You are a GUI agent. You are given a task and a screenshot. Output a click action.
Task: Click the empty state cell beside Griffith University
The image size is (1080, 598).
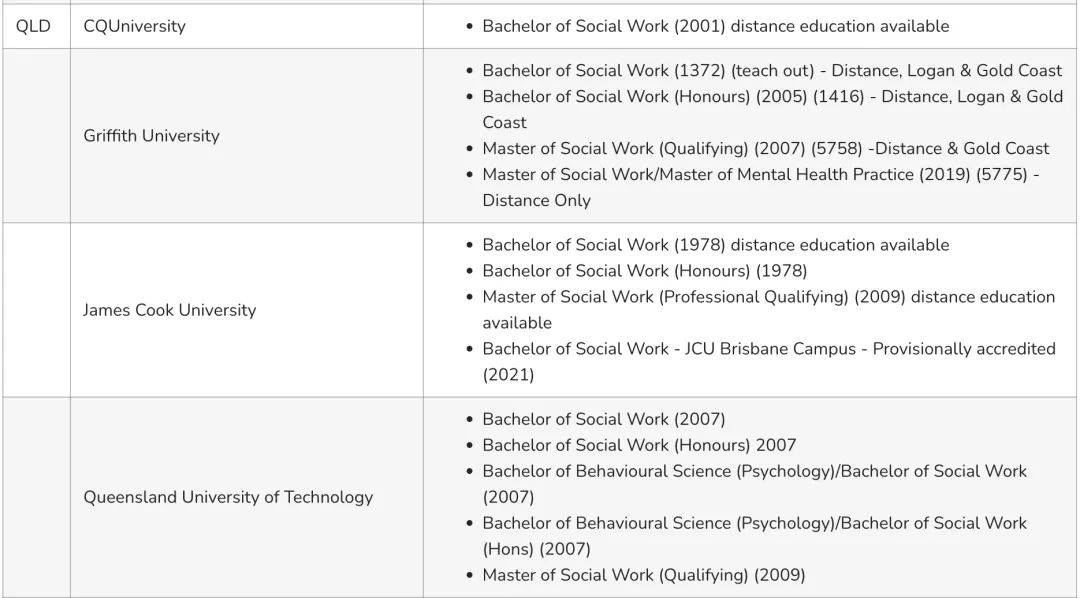pos(34,136)
